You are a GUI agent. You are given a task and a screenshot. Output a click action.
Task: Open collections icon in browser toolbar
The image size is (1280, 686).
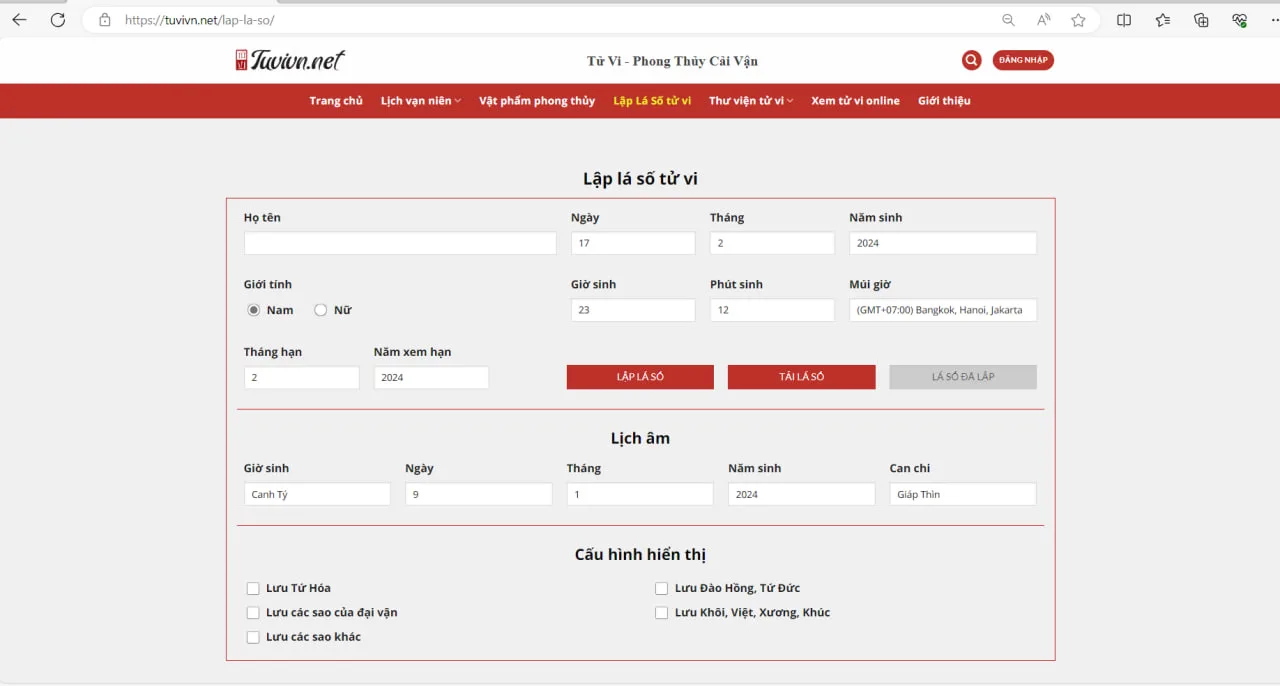[x=1201, y=20]
